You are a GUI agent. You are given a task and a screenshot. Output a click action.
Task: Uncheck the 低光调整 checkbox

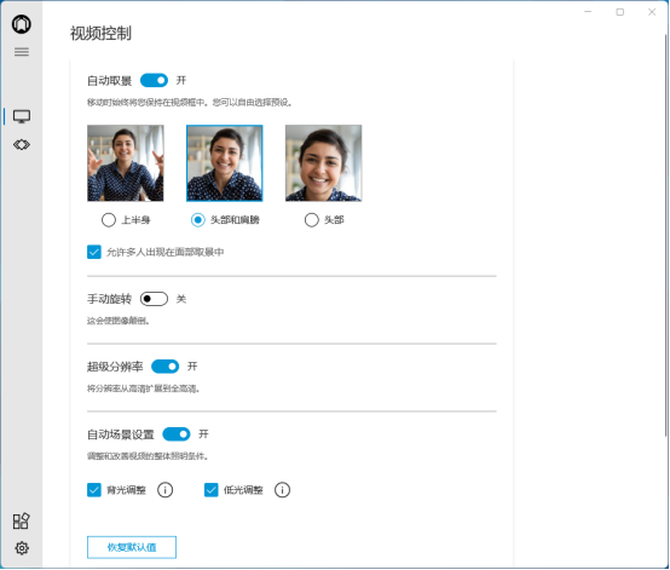(211, 490)
